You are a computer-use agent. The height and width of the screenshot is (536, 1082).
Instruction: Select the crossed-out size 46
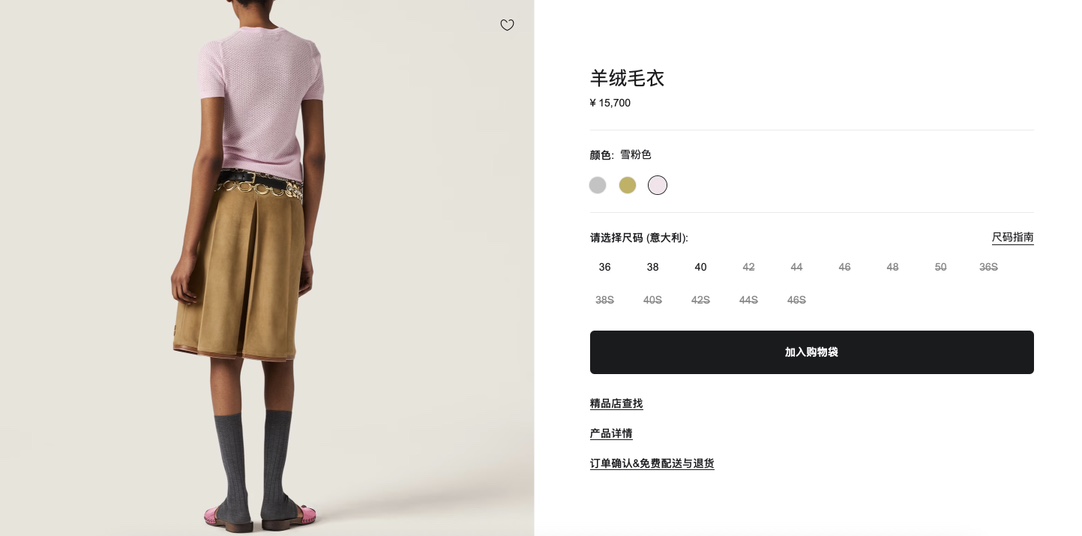pyautogui.click(x=845, y=267)
